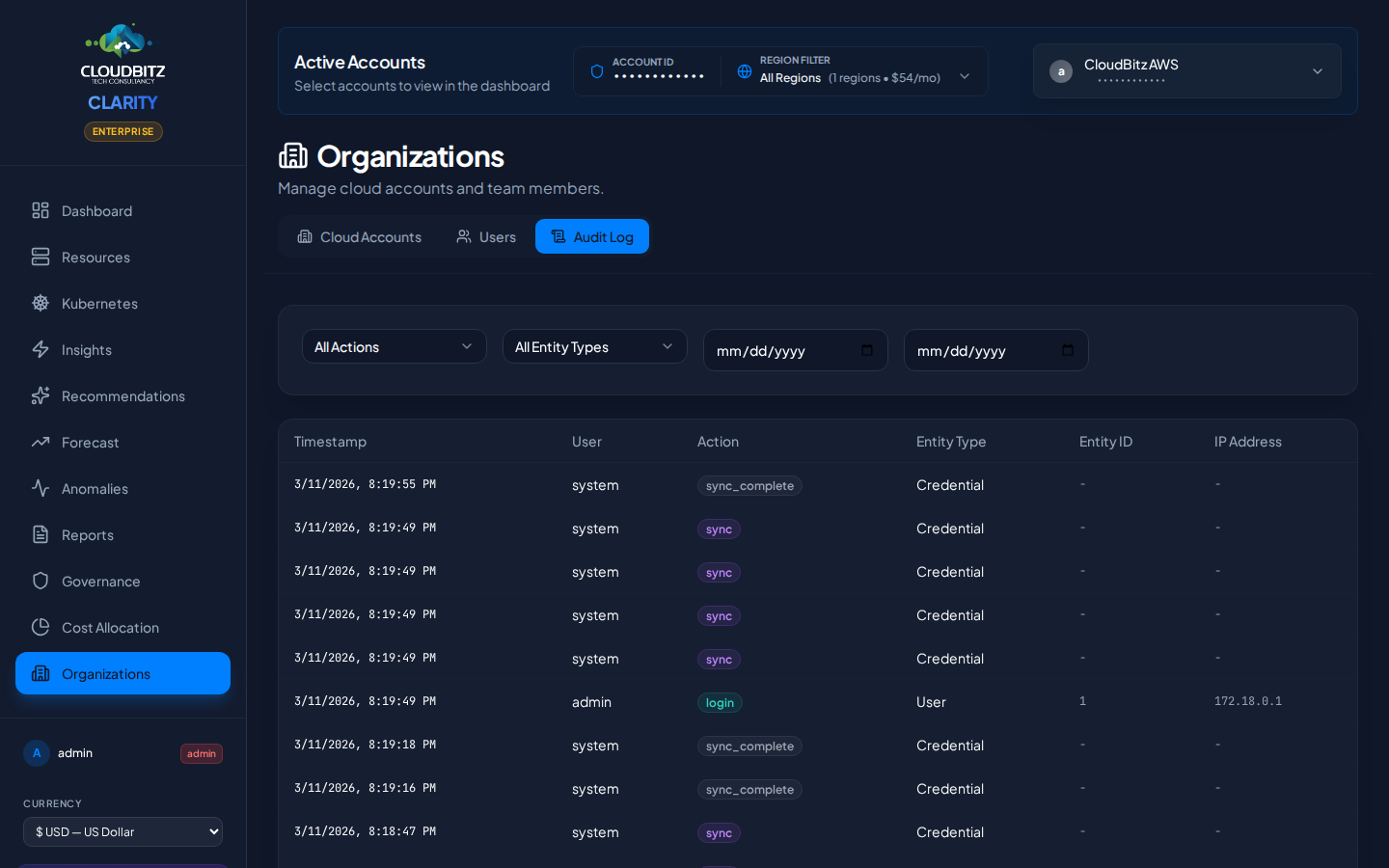1389x868 pixels.
Task: Expand the CloudBitz AWS account selector
Action: tap(1186, 70)
